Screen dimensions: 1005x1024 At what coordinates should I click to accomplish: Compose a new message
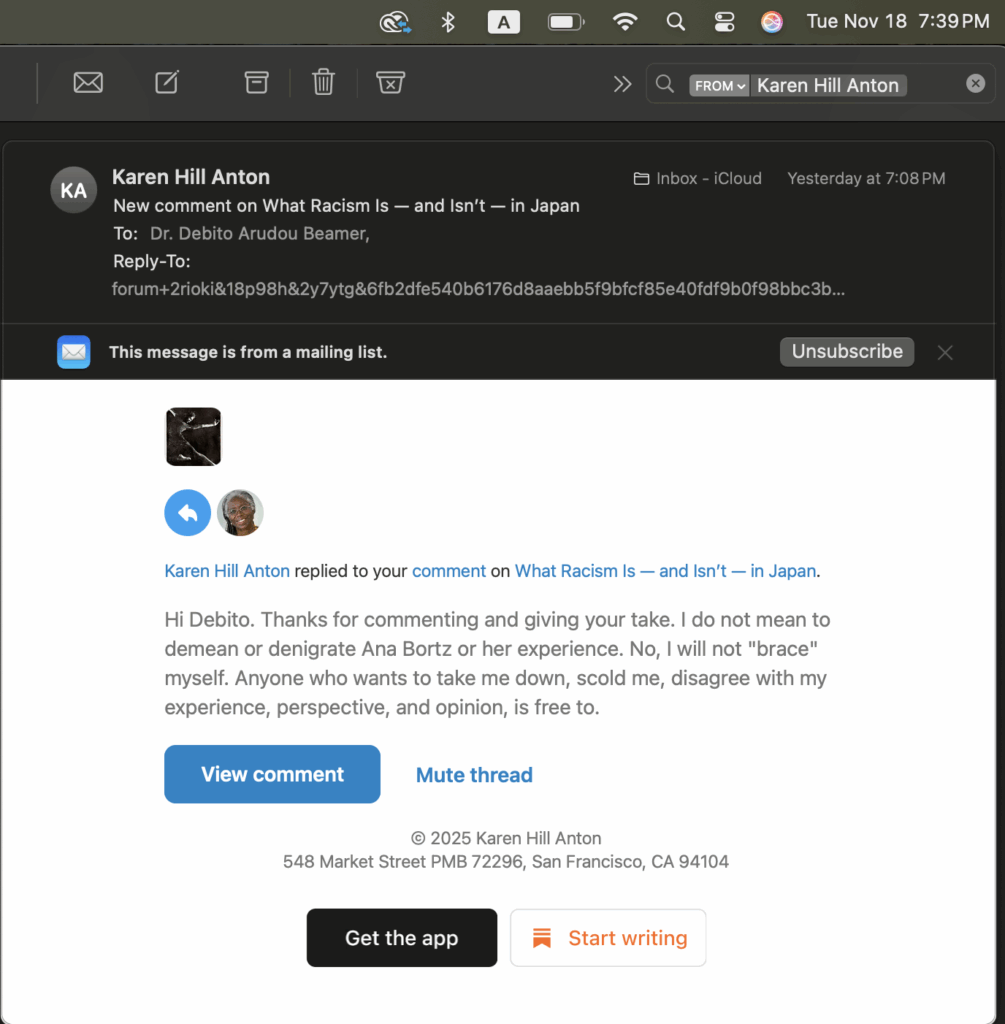[167, 83]
